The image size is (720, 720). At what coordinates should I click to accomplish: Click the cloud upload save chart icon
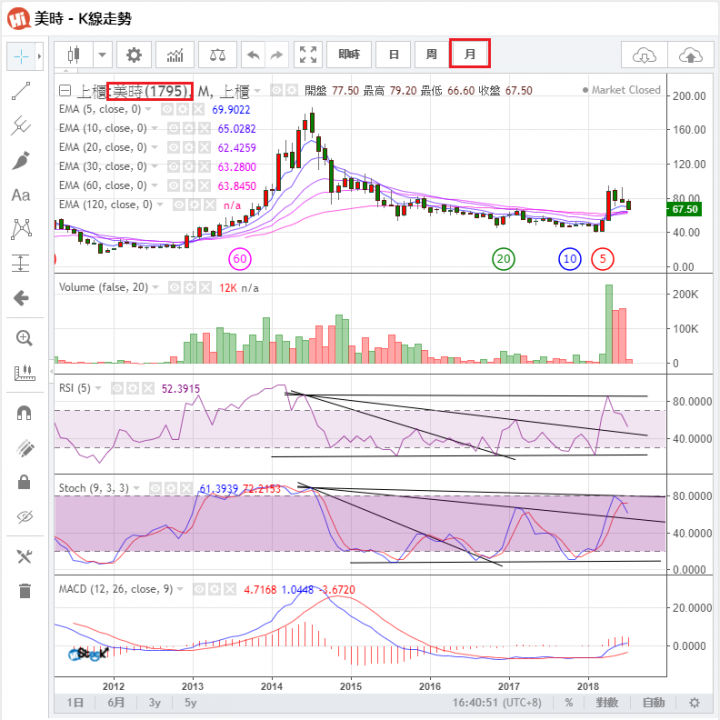click(691, 56)
